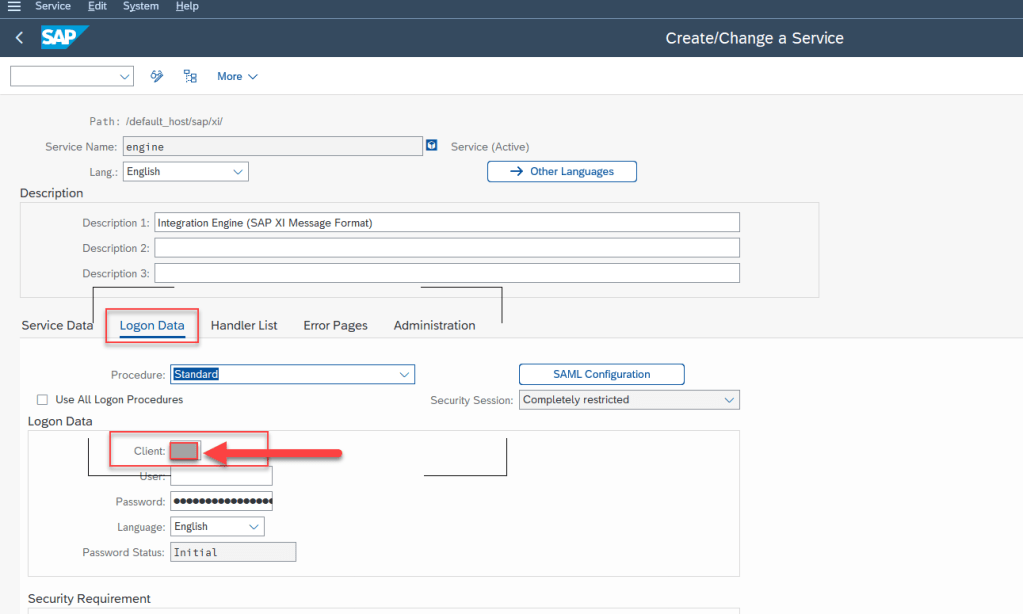Screen dimensions: 1023x614
Task: Click the blue icon beside Service Name field
Action: click(x=431, y=146)
